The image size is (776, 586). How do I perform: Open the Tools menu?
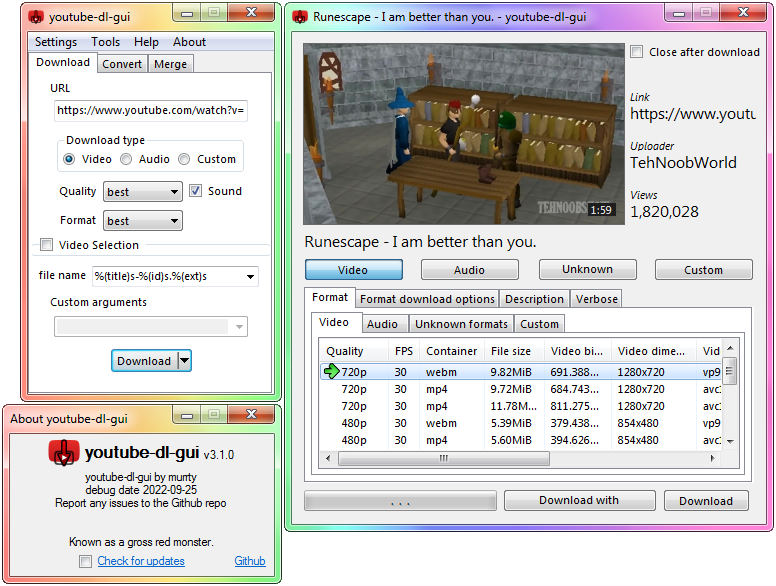point(105,42)
